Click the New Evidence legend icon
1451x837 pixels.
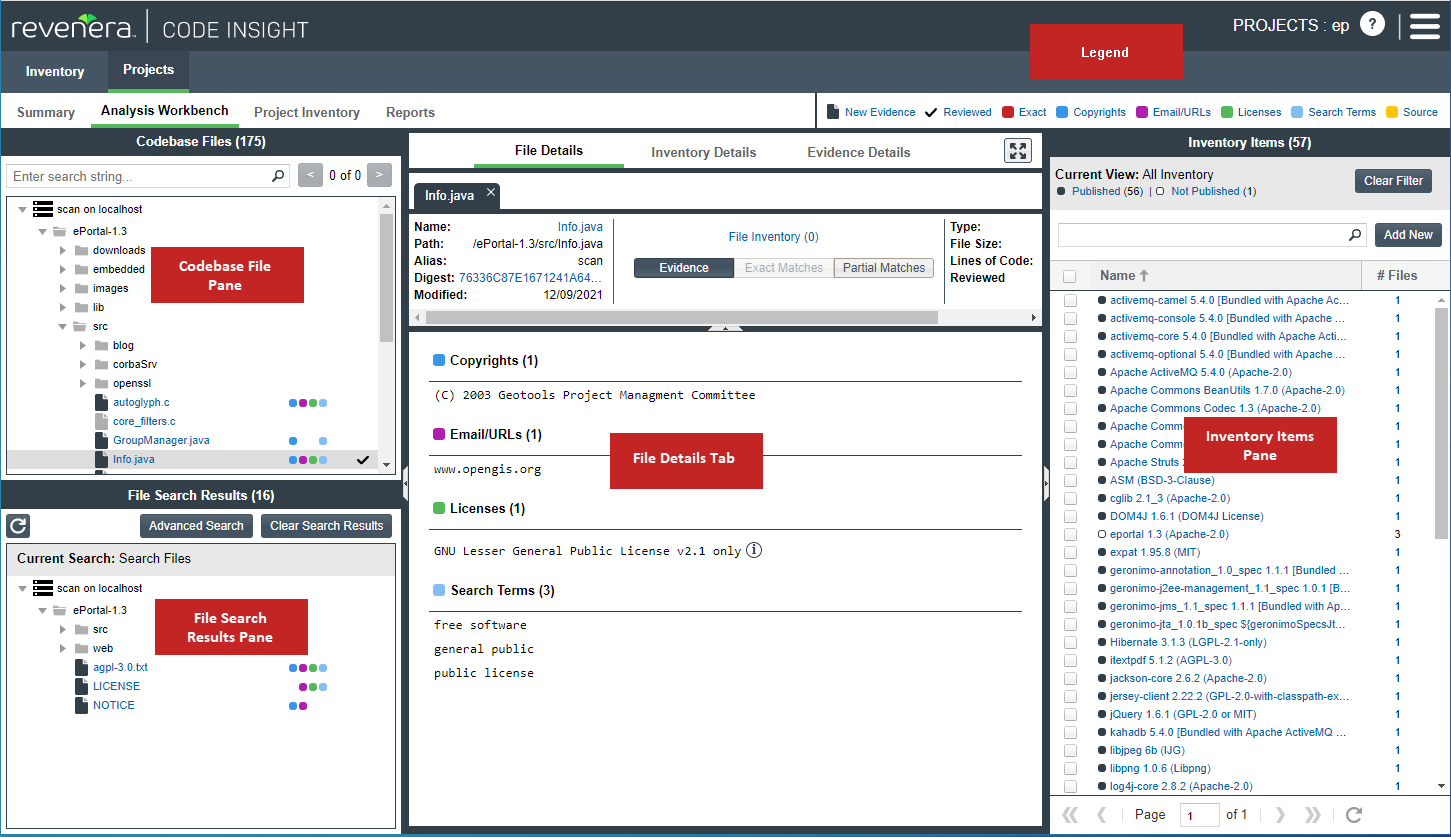point(833,112)
